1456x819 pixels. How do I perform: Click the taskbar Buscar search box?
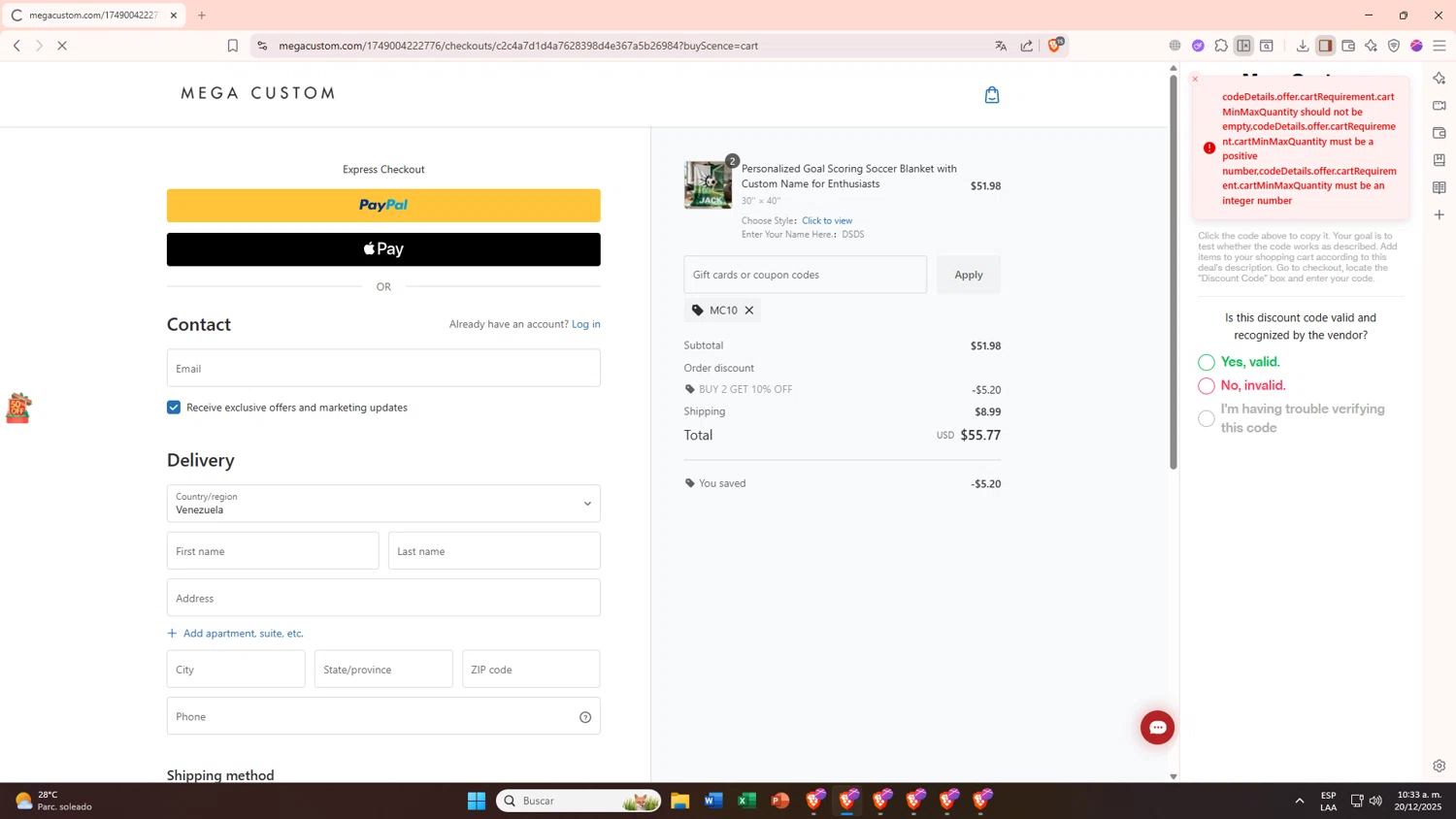pyautogui.click(x=579, y=801)
